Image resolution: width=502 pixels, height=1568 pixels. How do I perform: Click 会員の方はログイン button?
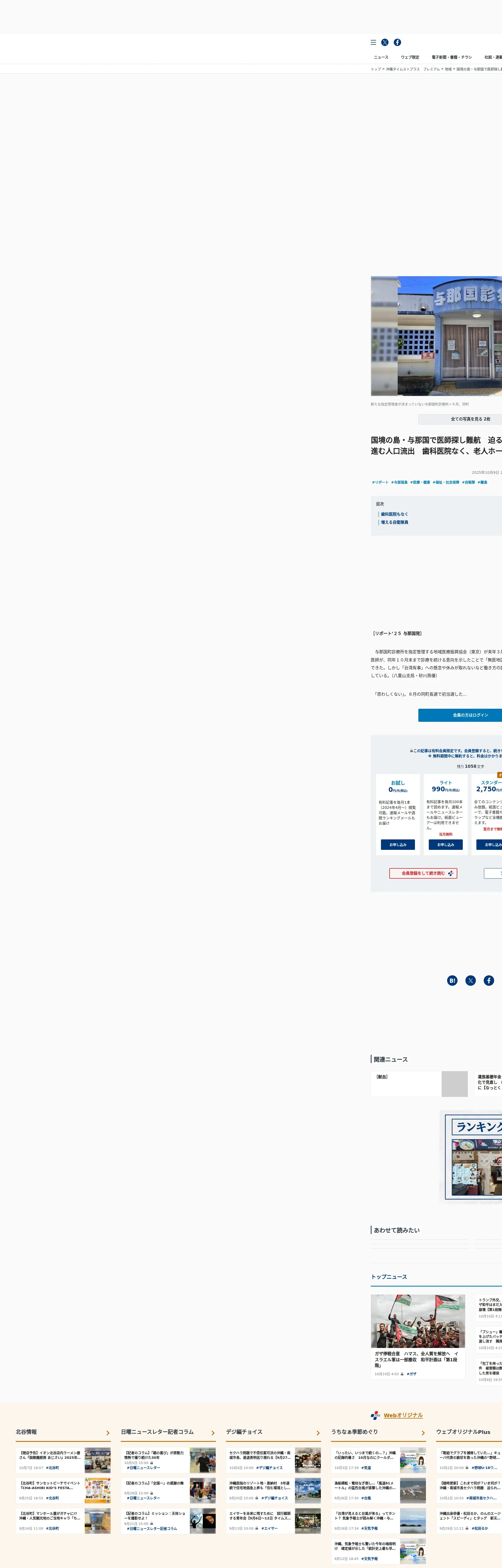pyautogui.click(x=470, y=715)
